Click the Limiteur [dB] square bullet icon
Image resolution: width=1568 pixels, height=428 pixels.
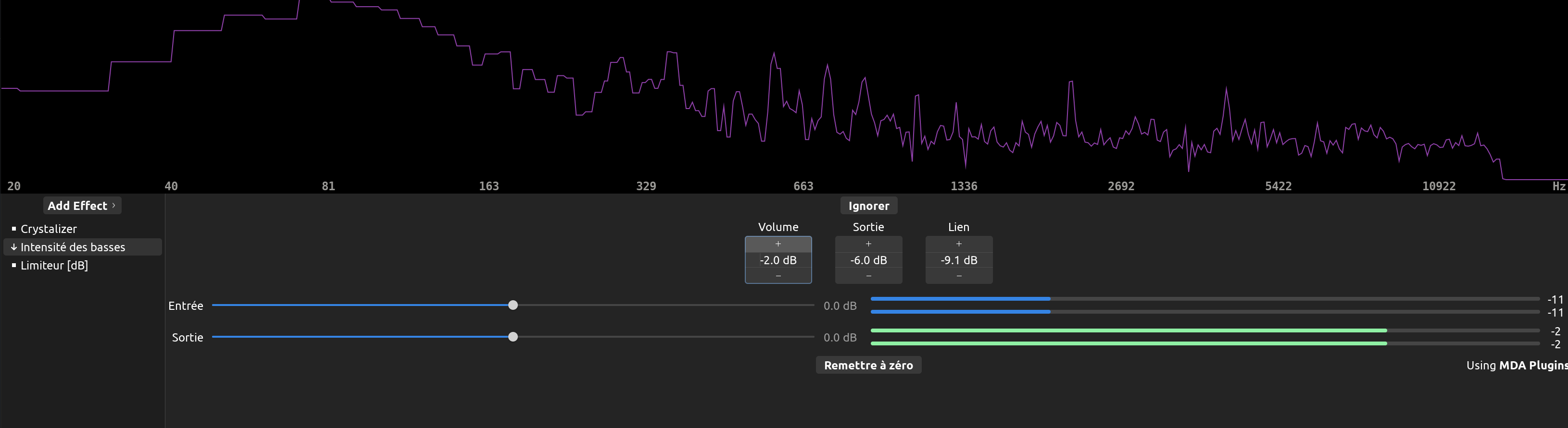coord(14,265)
